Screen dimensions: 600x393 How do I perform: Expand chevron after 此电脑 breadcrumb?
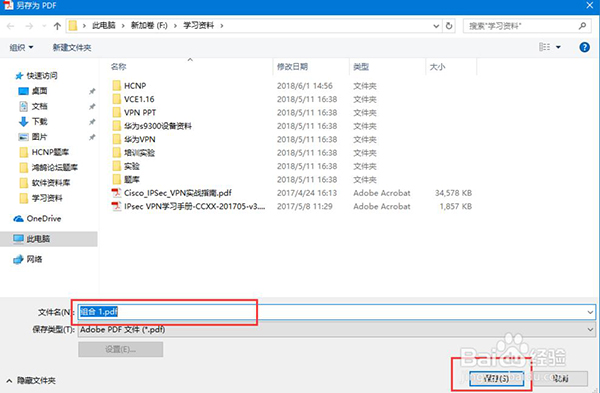click(123, 26)
